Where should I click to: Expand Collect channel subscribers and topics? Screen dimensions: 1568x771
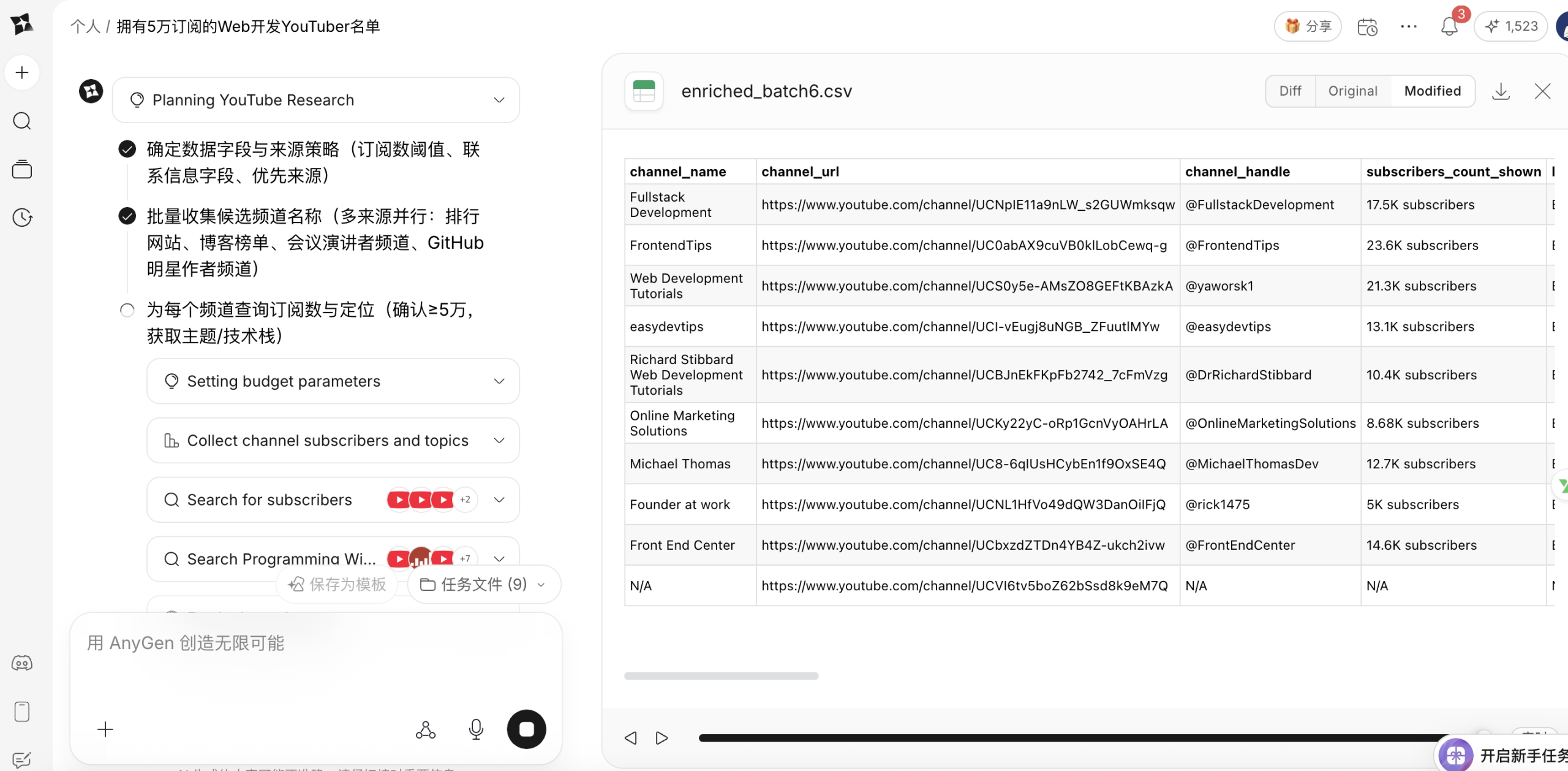[x=499, y=440]
